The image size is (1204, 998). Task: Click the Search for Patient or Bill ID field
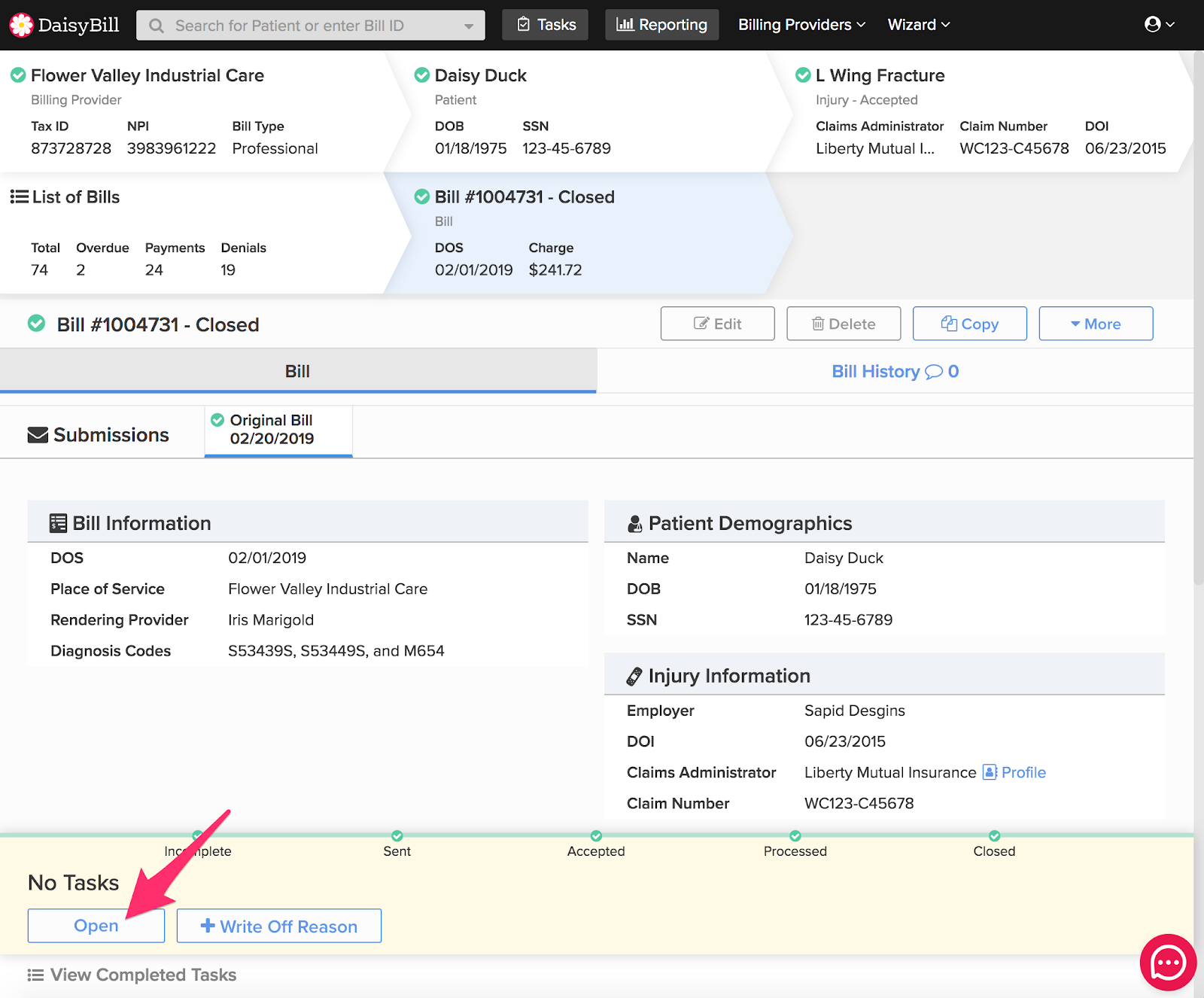[310, 26]
